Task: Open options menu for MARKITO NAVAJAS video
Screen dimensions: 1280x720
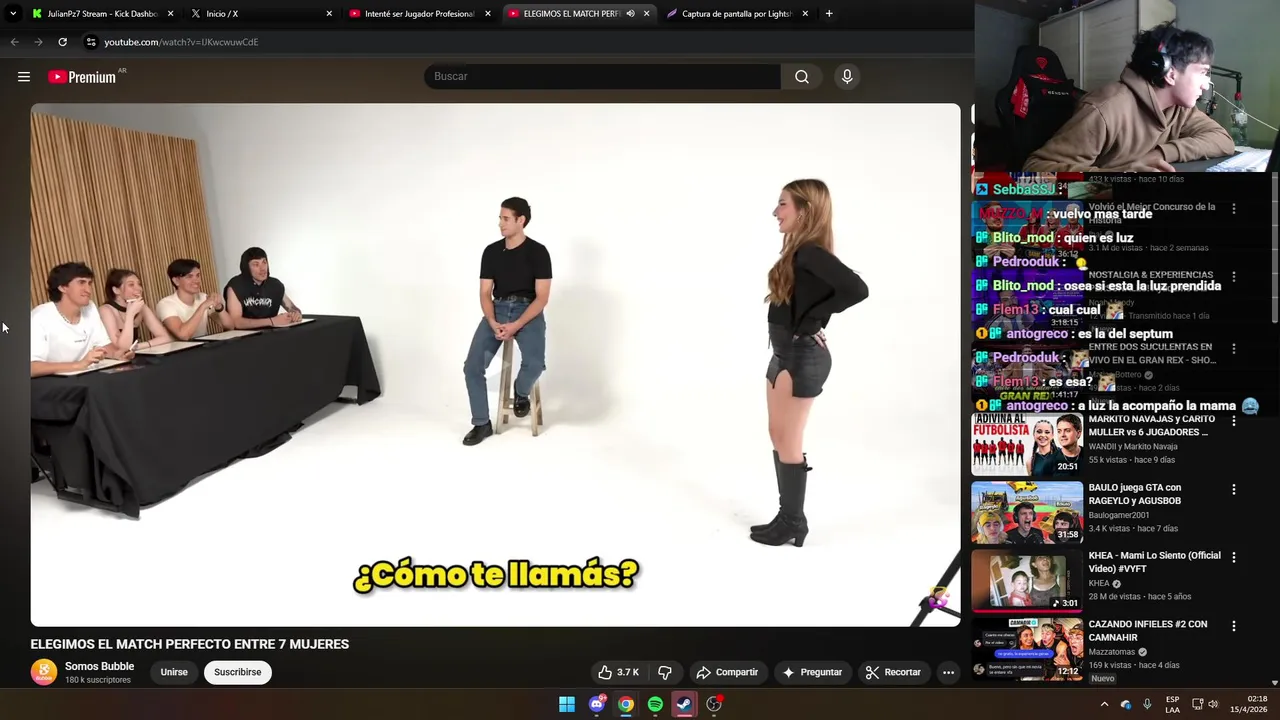Action: tap(1233, 421)
